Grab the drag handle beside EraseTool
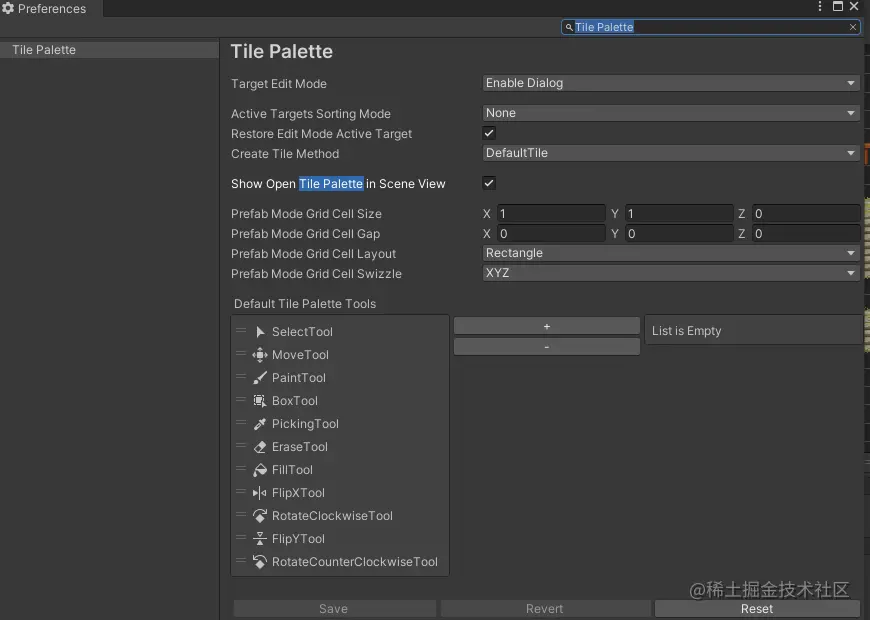This screenshot has height=620, width=870. 241,445
